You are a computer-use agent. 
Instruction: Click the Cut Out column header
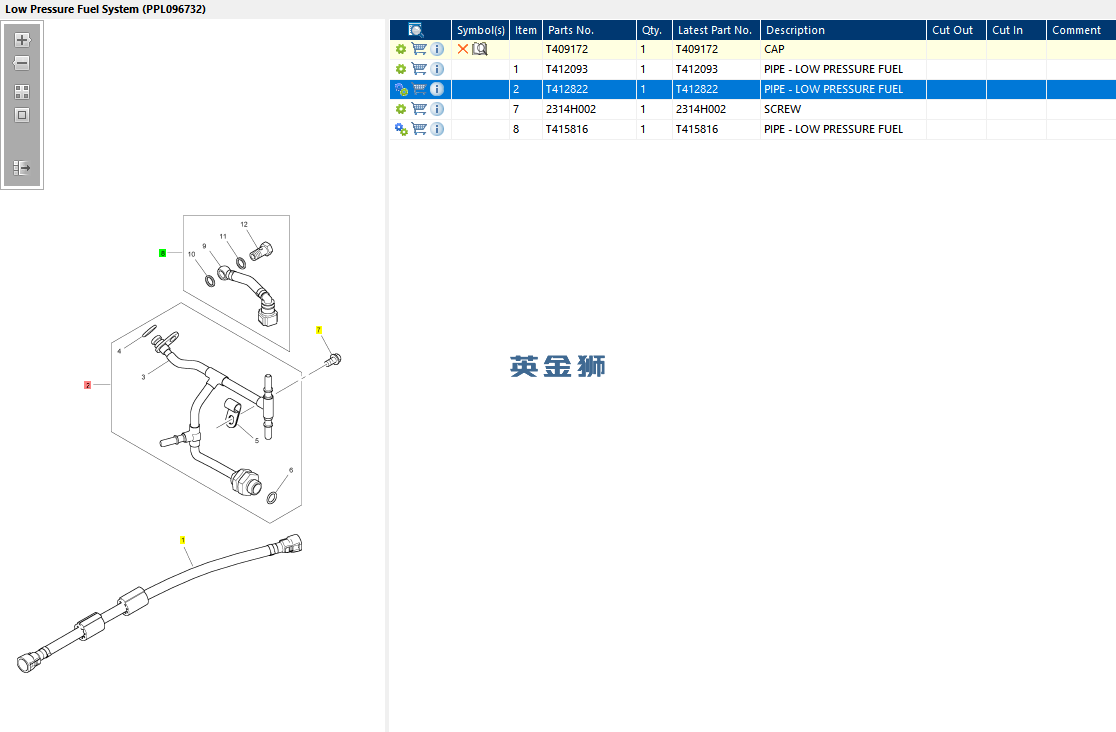(957, 30)
